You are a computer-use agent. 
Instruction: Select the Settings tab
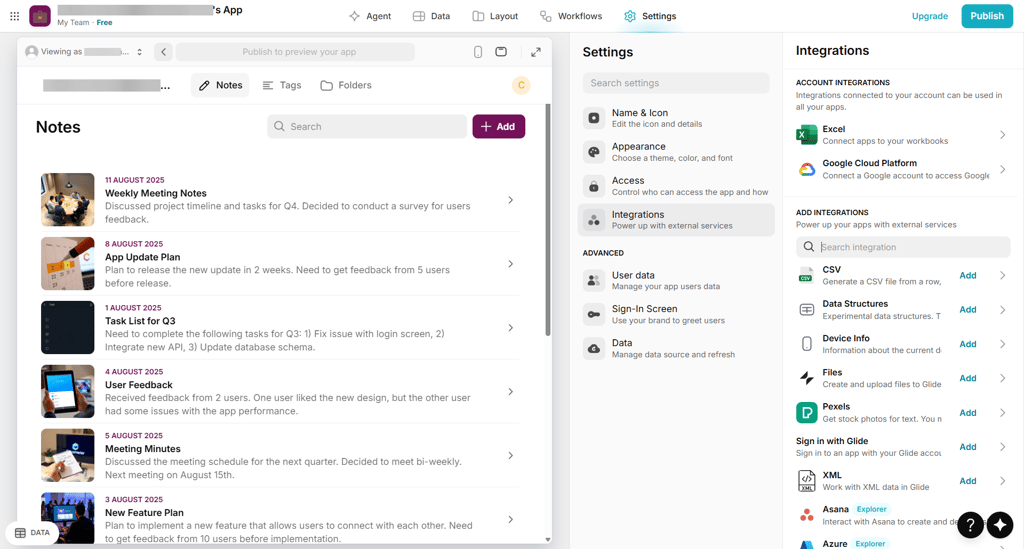pyautogui.click(x=650, y=16)
